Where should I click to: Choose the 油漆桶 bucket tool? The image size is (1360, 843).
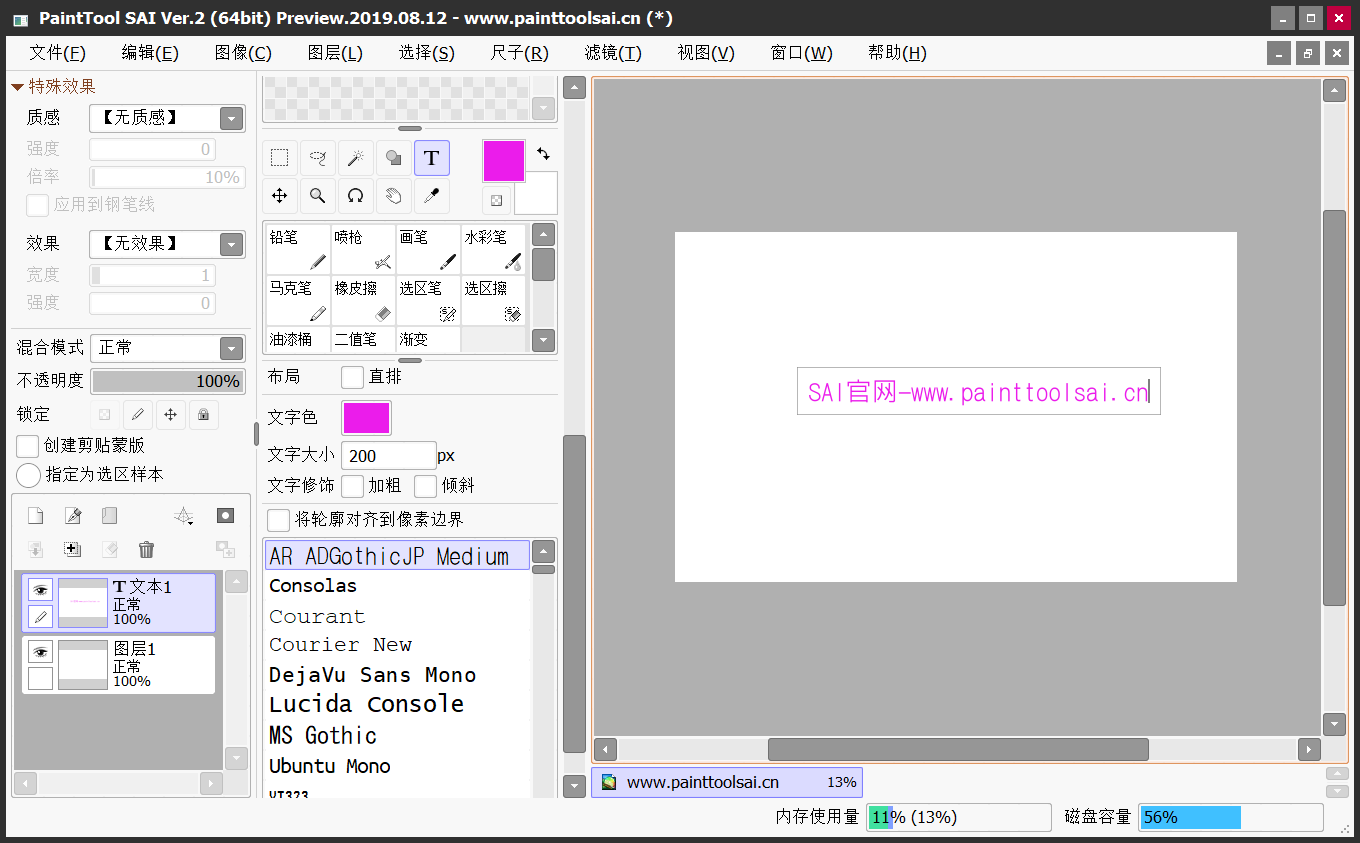click(298, 340)
